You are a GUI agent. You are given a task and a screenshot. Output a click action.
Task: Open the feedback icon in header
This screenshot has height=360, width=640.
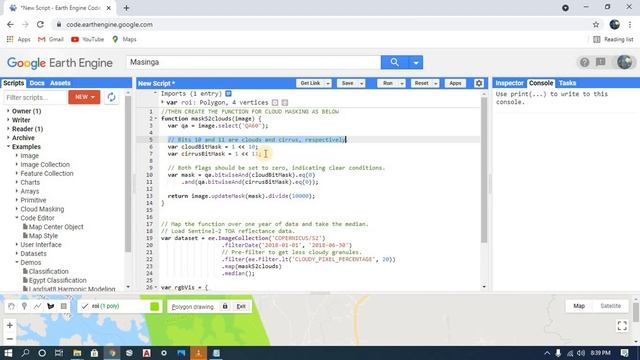click(600, 62)
